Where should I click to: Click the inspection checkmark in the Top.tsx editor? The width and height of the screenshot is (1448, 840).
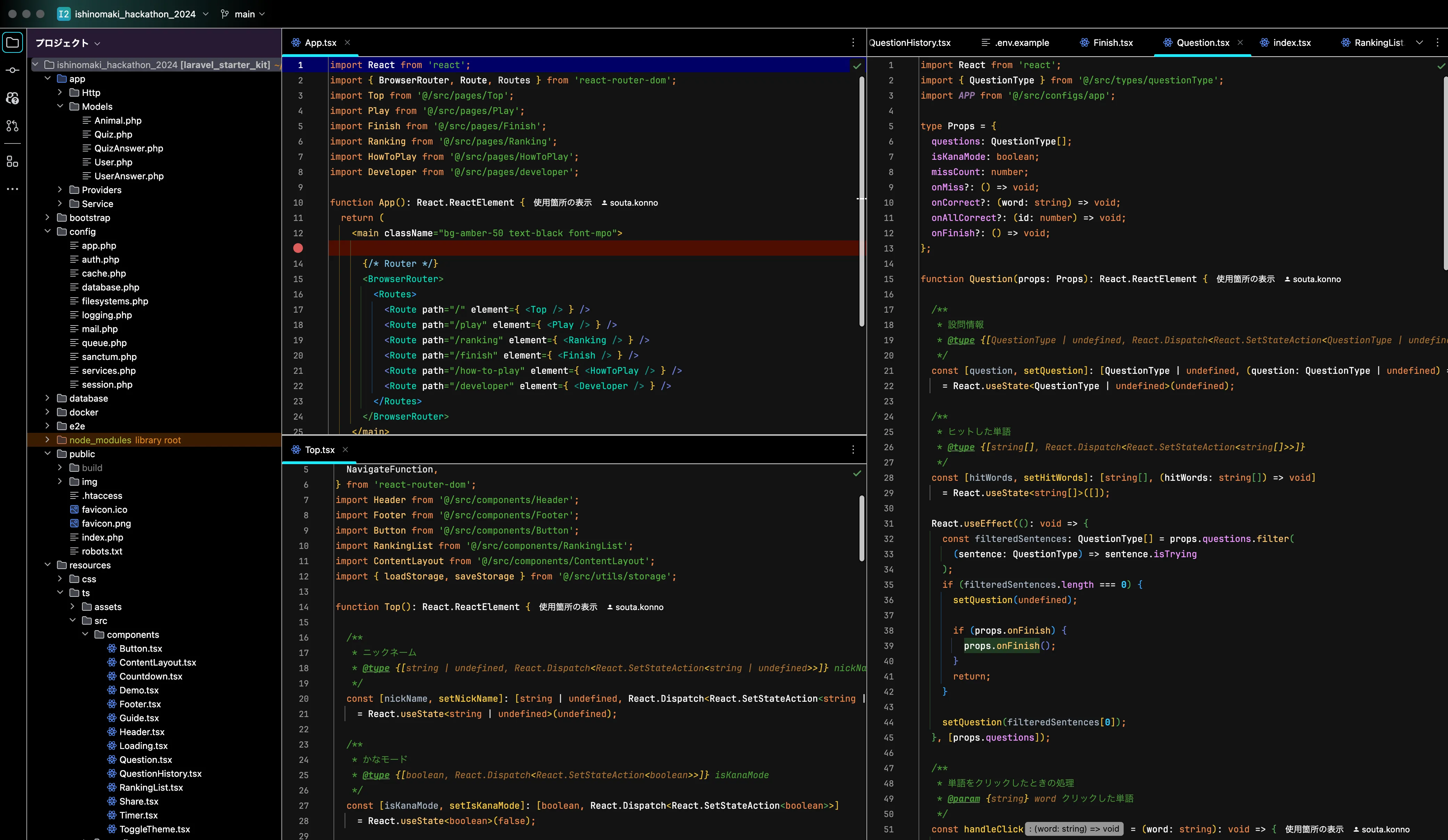(x=857, y=473)
